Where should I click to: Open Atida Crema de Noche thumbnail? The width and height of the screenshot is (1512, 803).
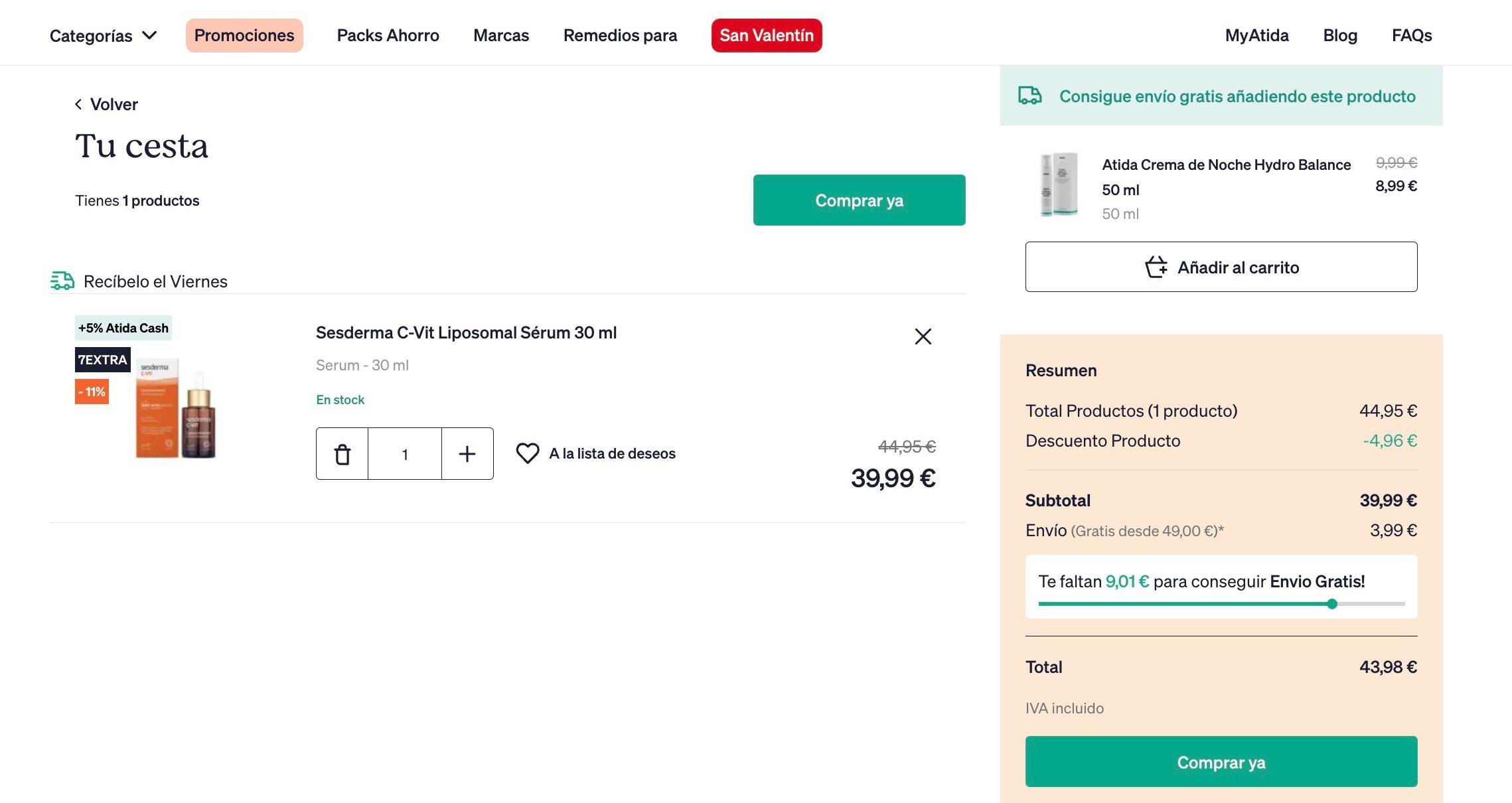pyautogui.click(x=1059, y=184)
